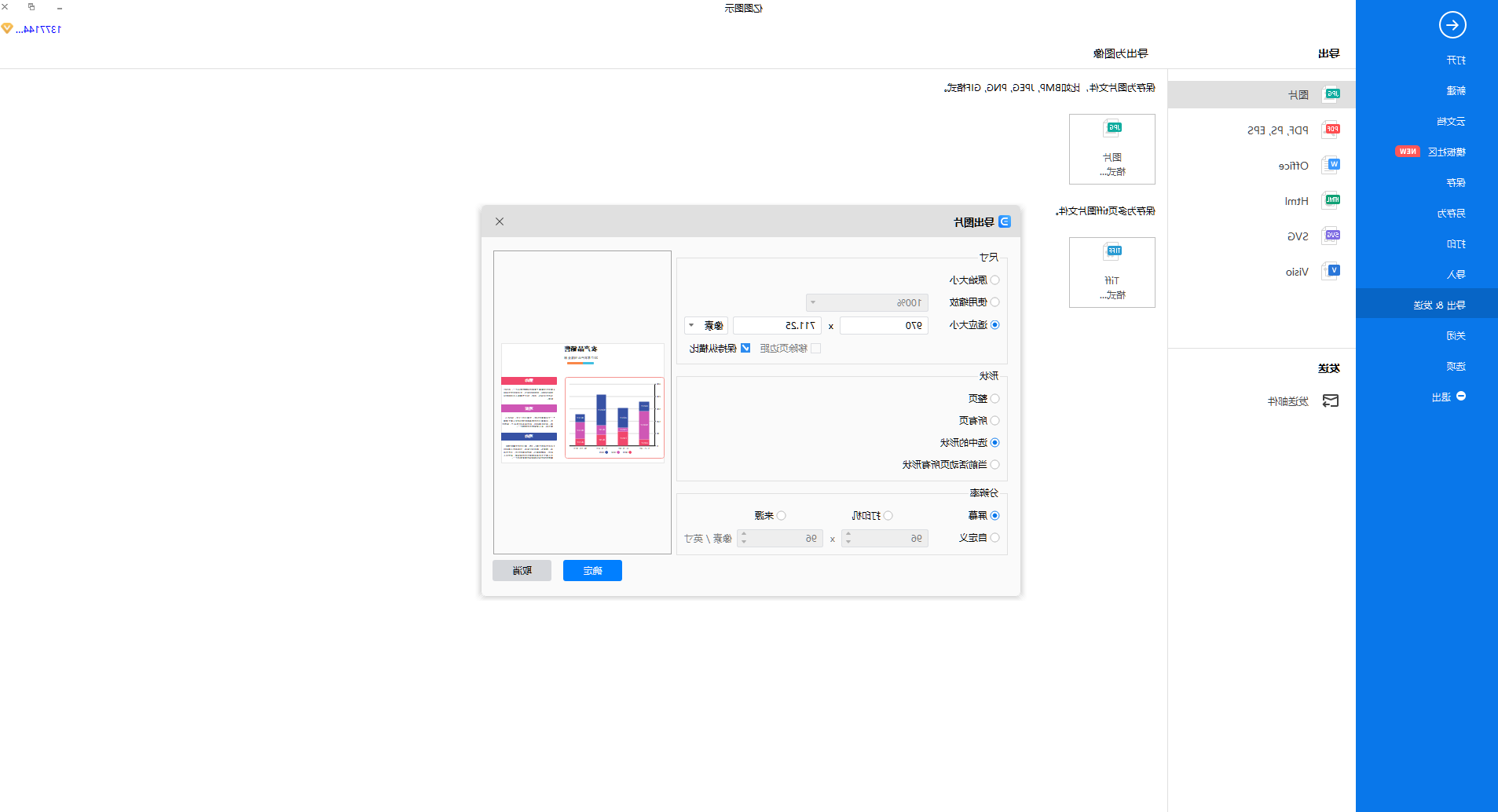Viewport: 1498px width, 812px height.
Task: Open the 100% zoom scale dropdown
Action: [x=867, y=303]
